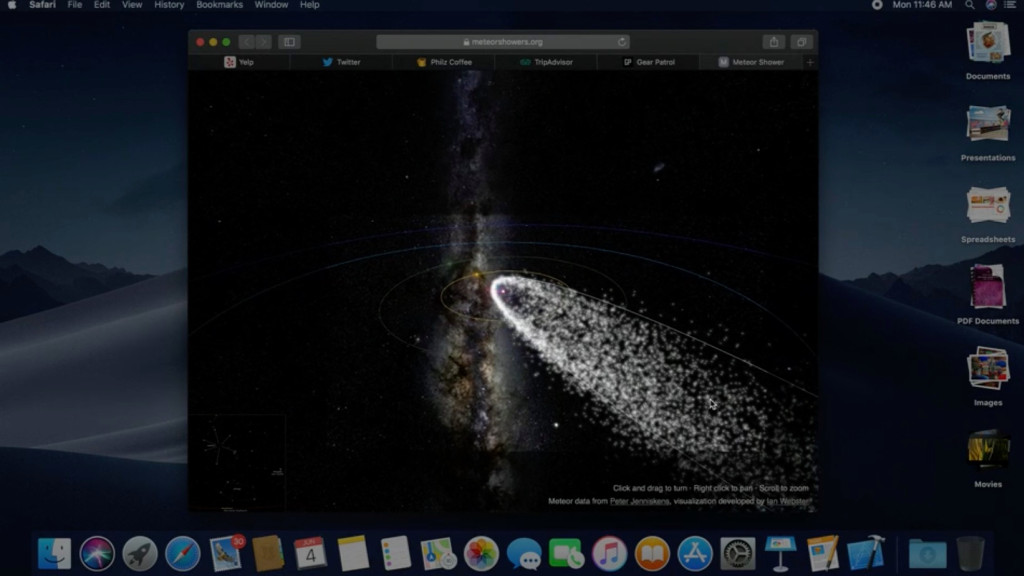
Task: Open Pages icon in Dock
Action: [823, 553]
